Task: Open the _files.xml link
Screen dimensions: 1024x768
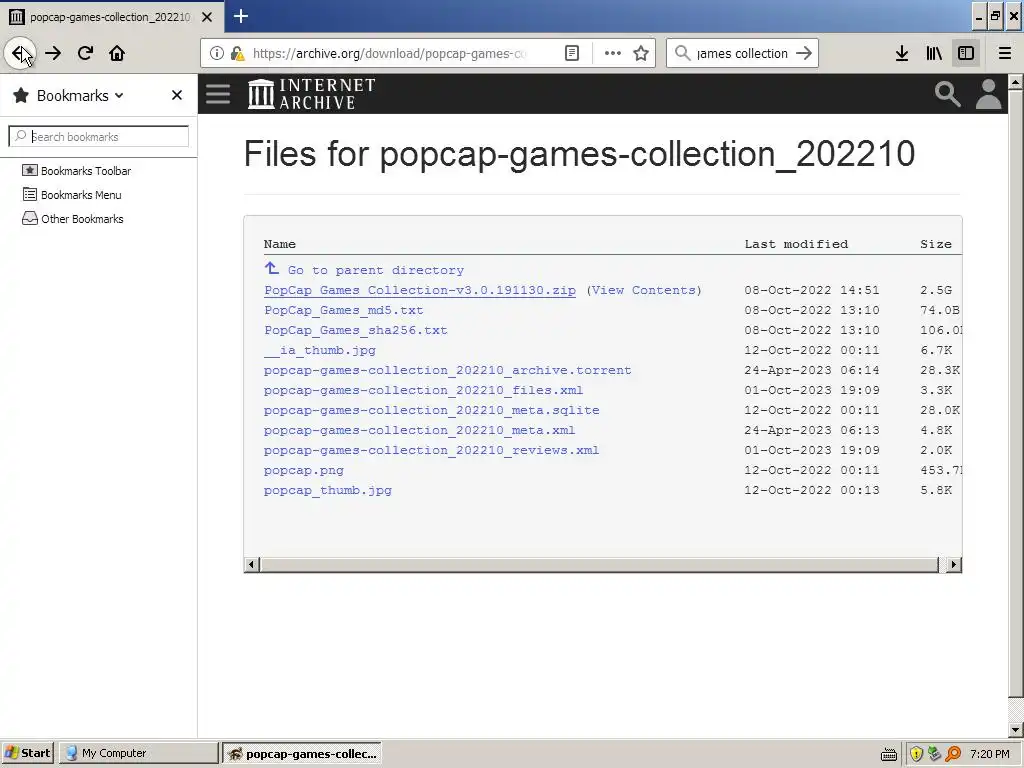Action: click(x=423, y=390)
